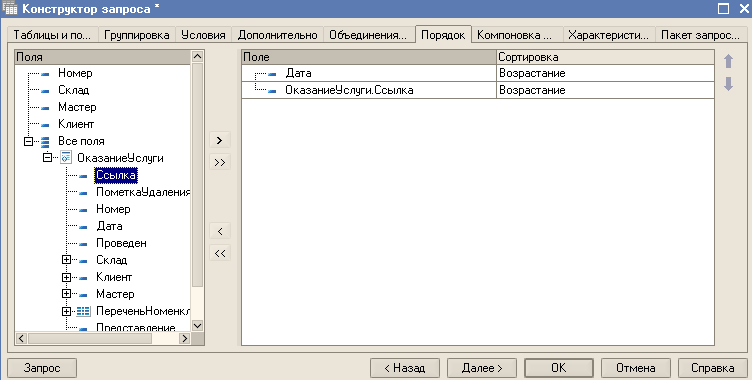Change sorting for ОказаниеУслуги.Ссылка row
Screen dimensions: 752x380
tap(605, 90)
